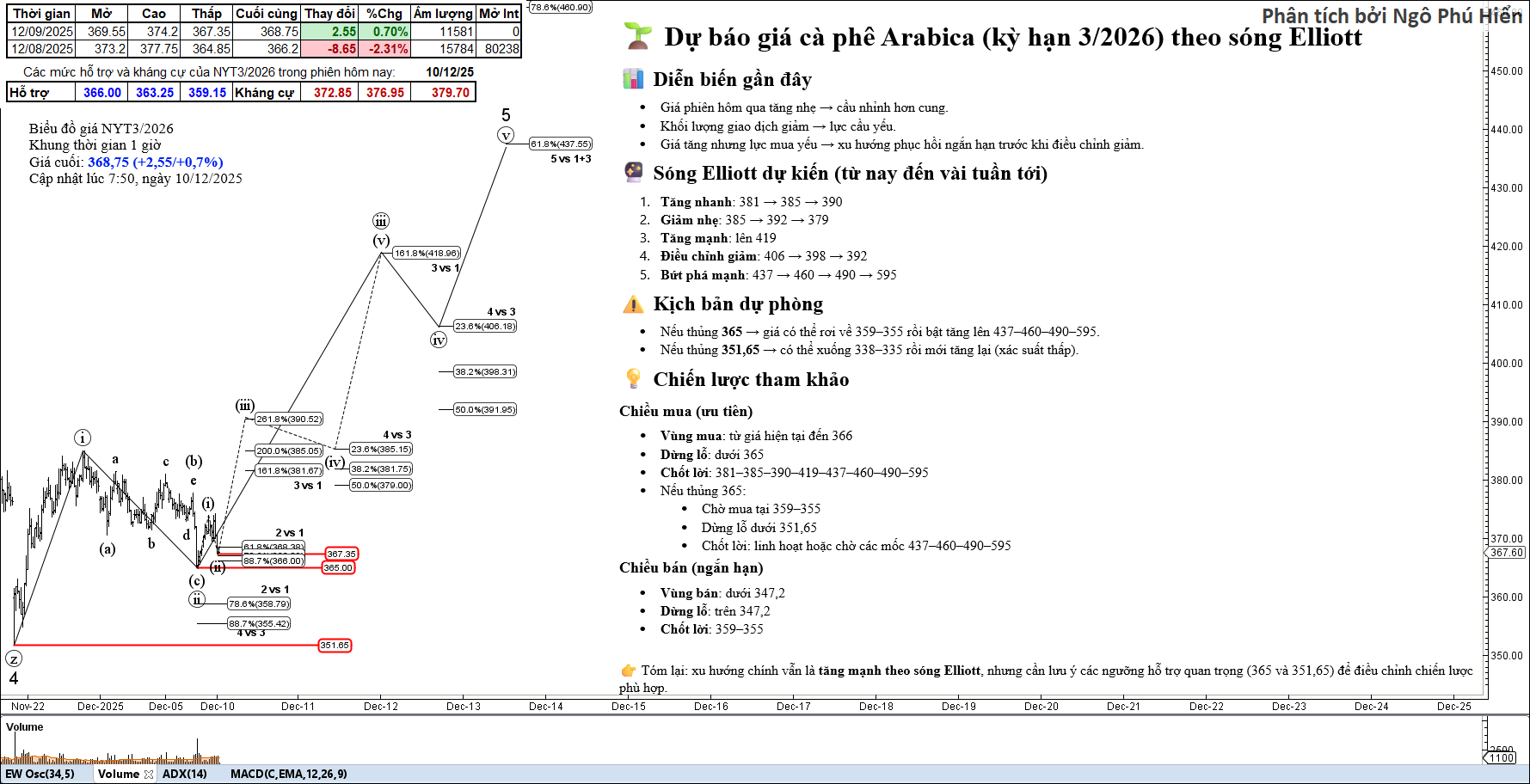Click the seedling icon beside the title
This screenshot has height=784, width=1530.
coord(637,35)
